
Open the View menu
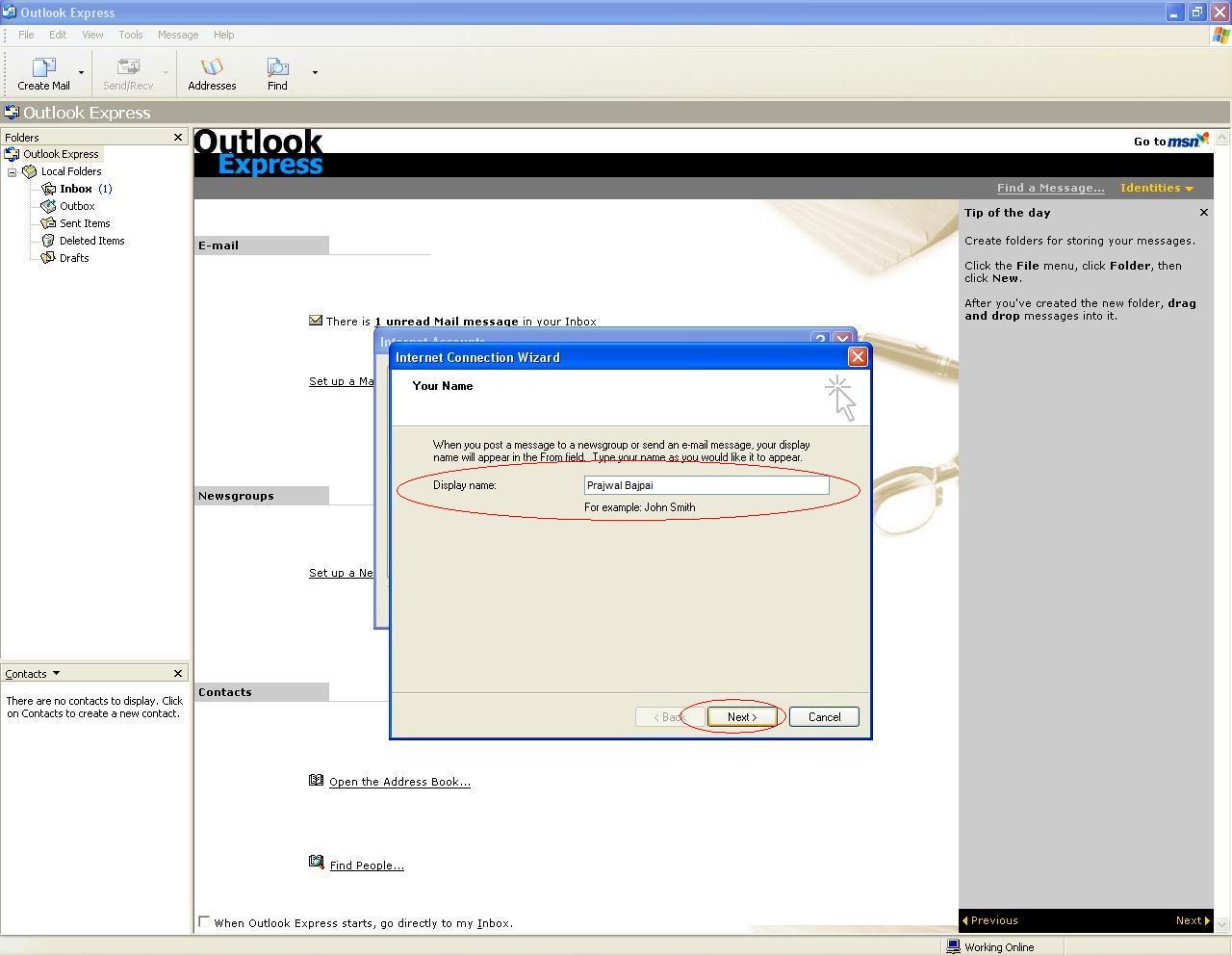pyautogui.click(x=92, y=35)
